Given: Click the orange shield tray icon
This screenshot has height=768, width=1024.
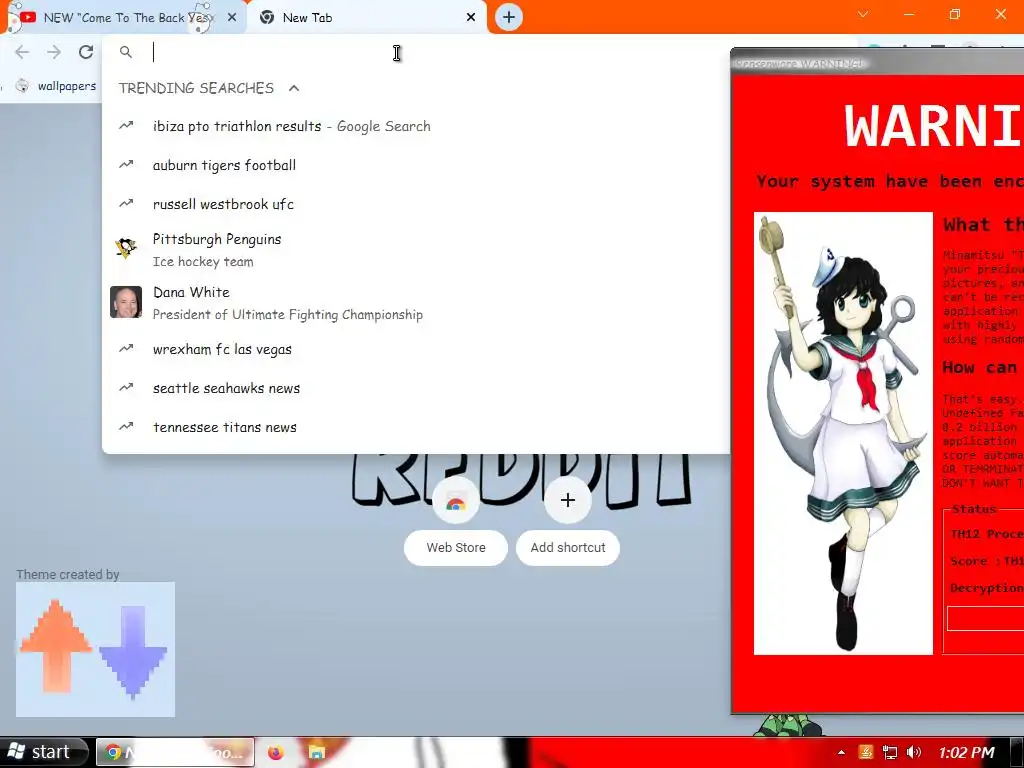Looking at the screenshot, I should click(x=866, y=752).
